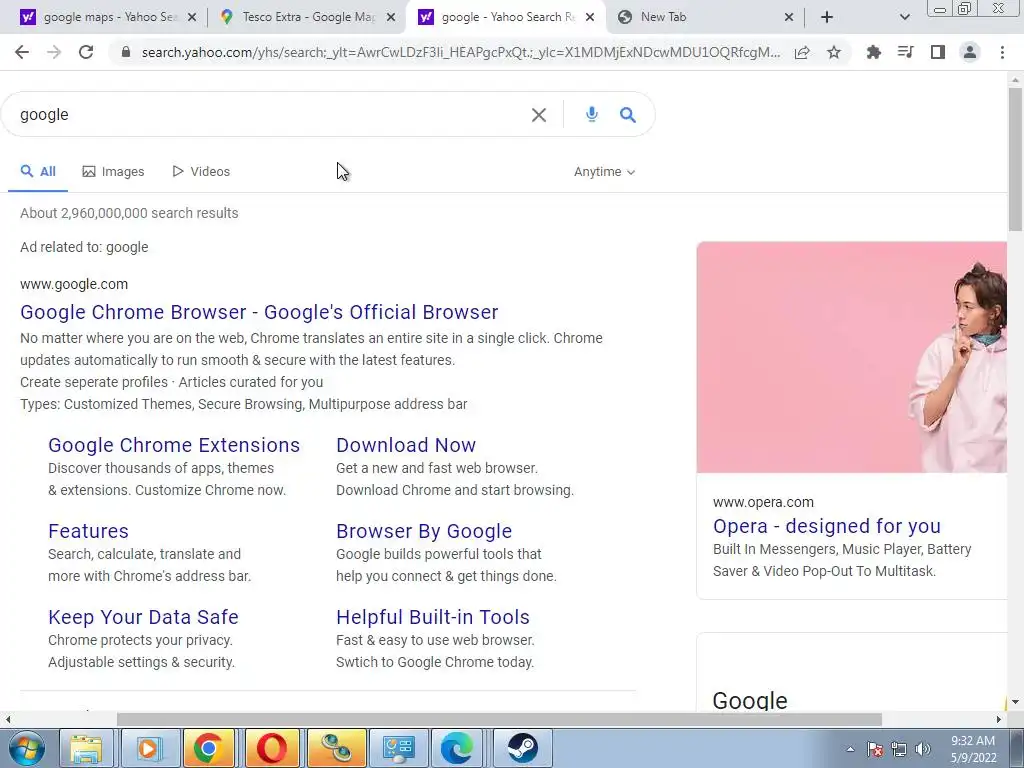Open Google Chrome Extensions link
This screenshot has height=768, width=1024.
point(174,445)
